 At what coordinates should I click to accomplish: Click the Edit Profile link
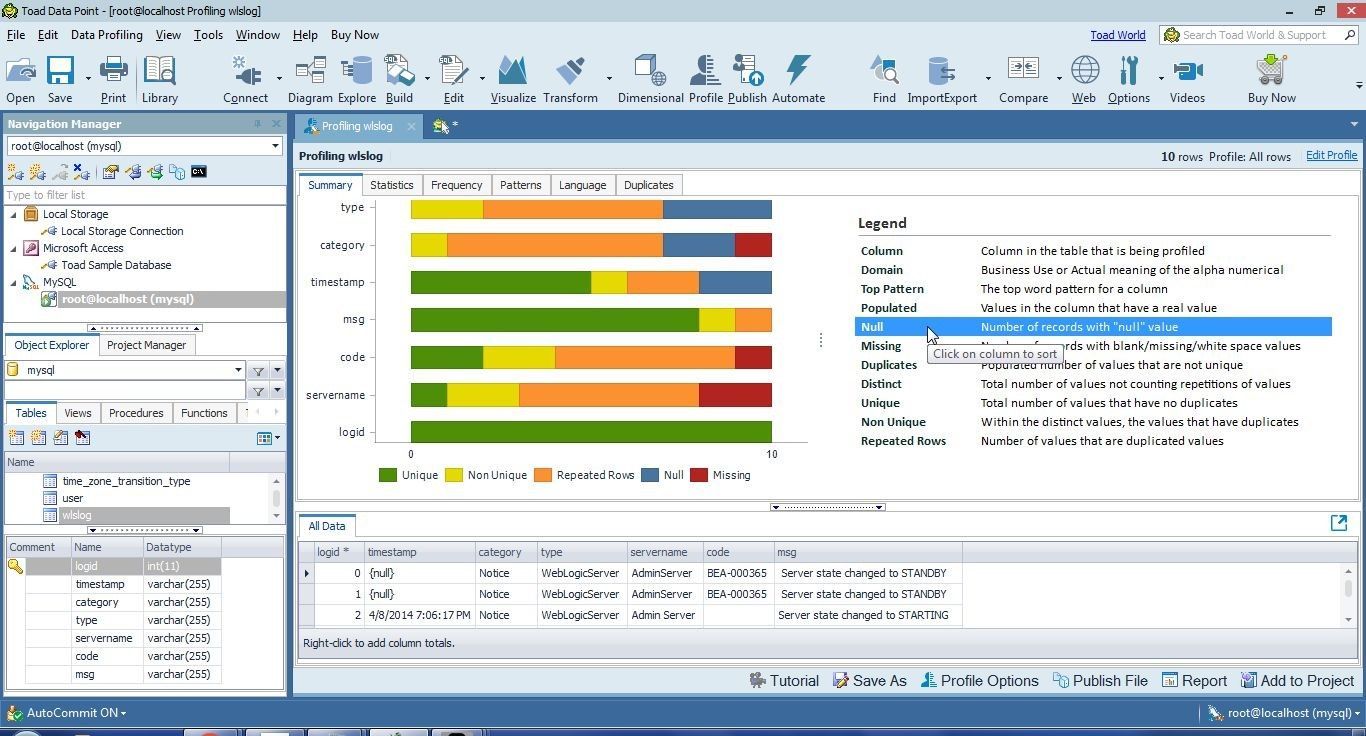tap(1331, 156)
